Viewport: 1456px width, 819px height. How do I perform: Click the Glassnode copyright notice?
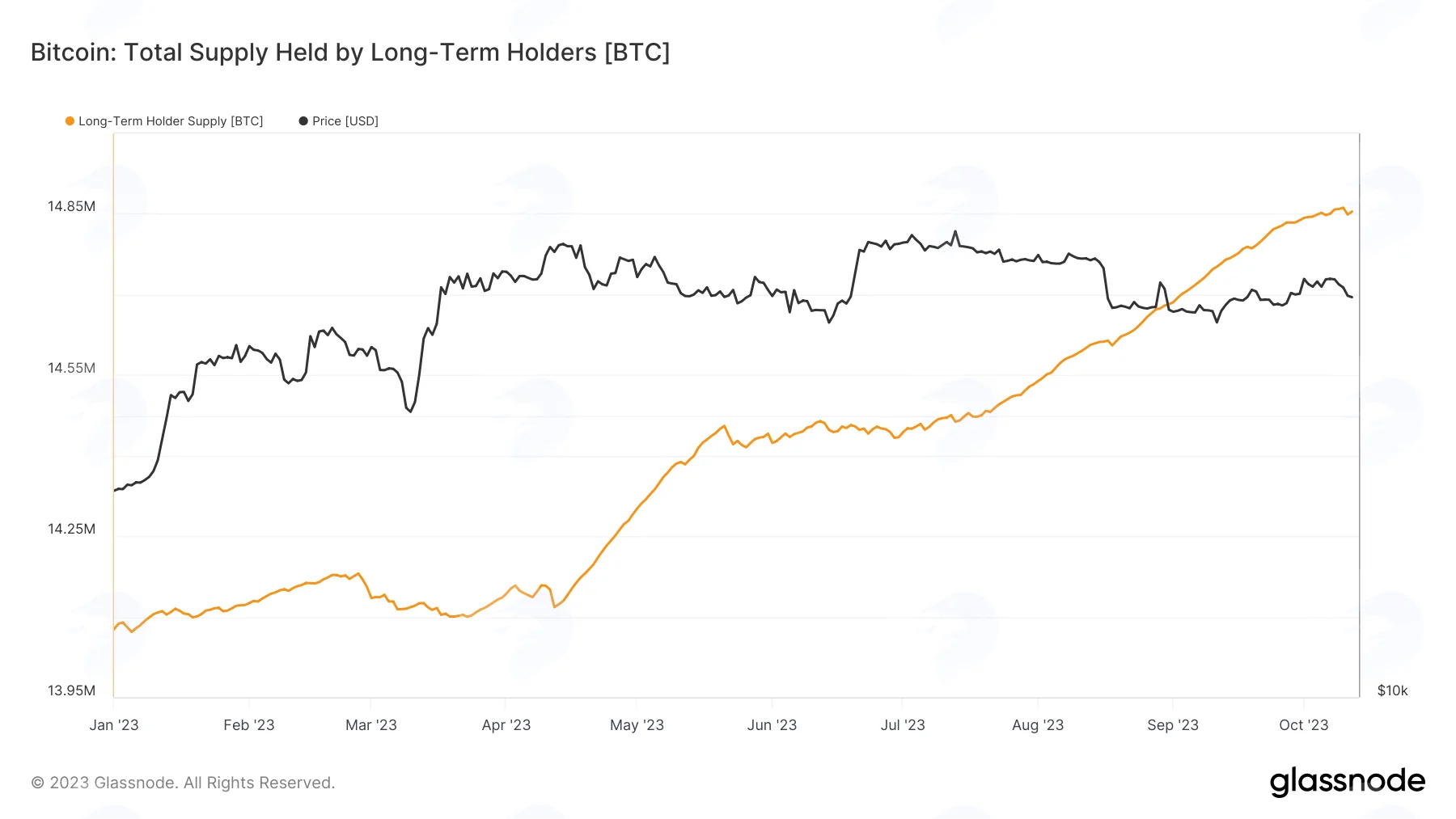[x=183, y=783]
